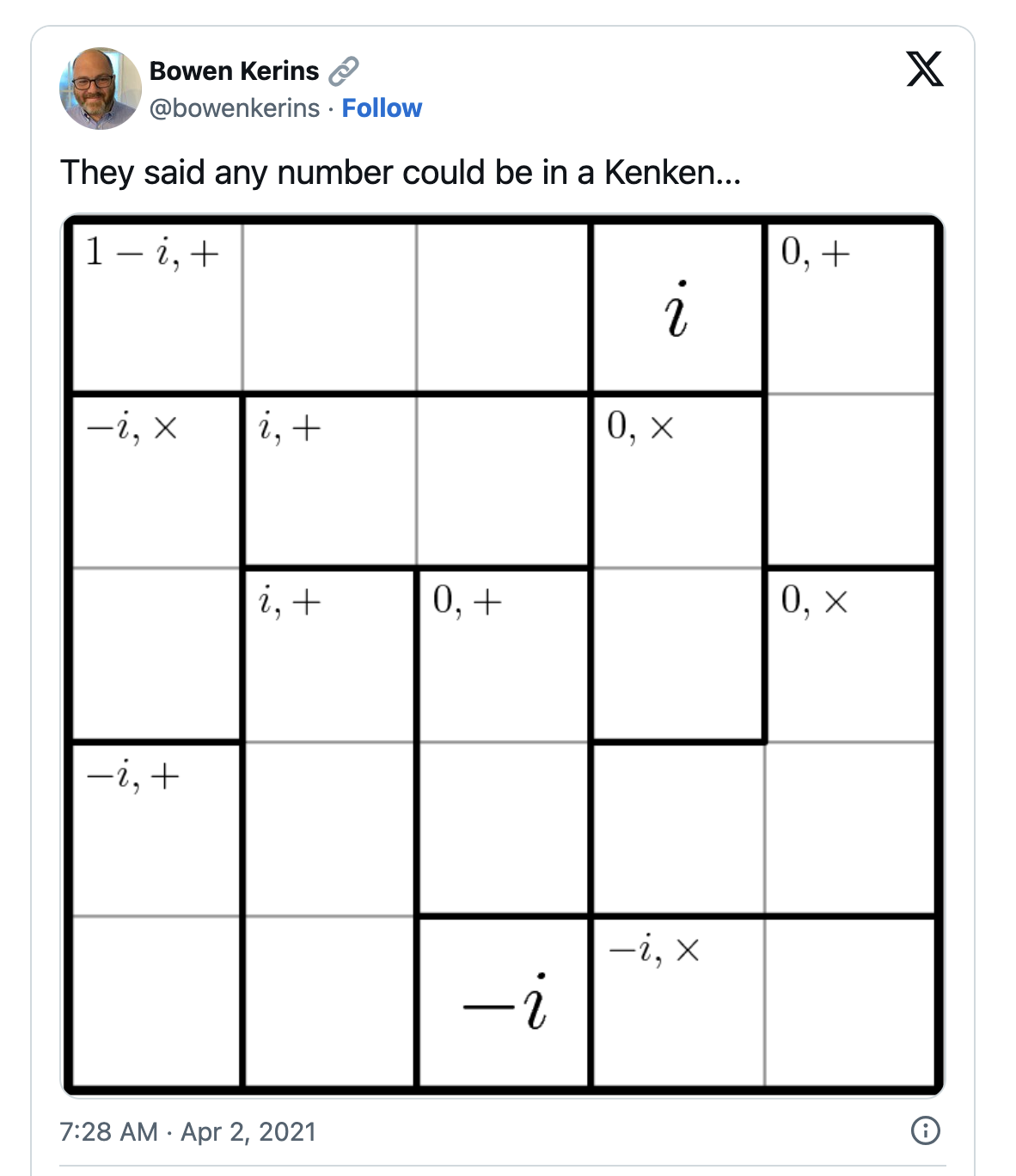Click the second-row cell labeled 0, ×
The width and height of the screenshot is (1016, 1176).
(677, 481)
